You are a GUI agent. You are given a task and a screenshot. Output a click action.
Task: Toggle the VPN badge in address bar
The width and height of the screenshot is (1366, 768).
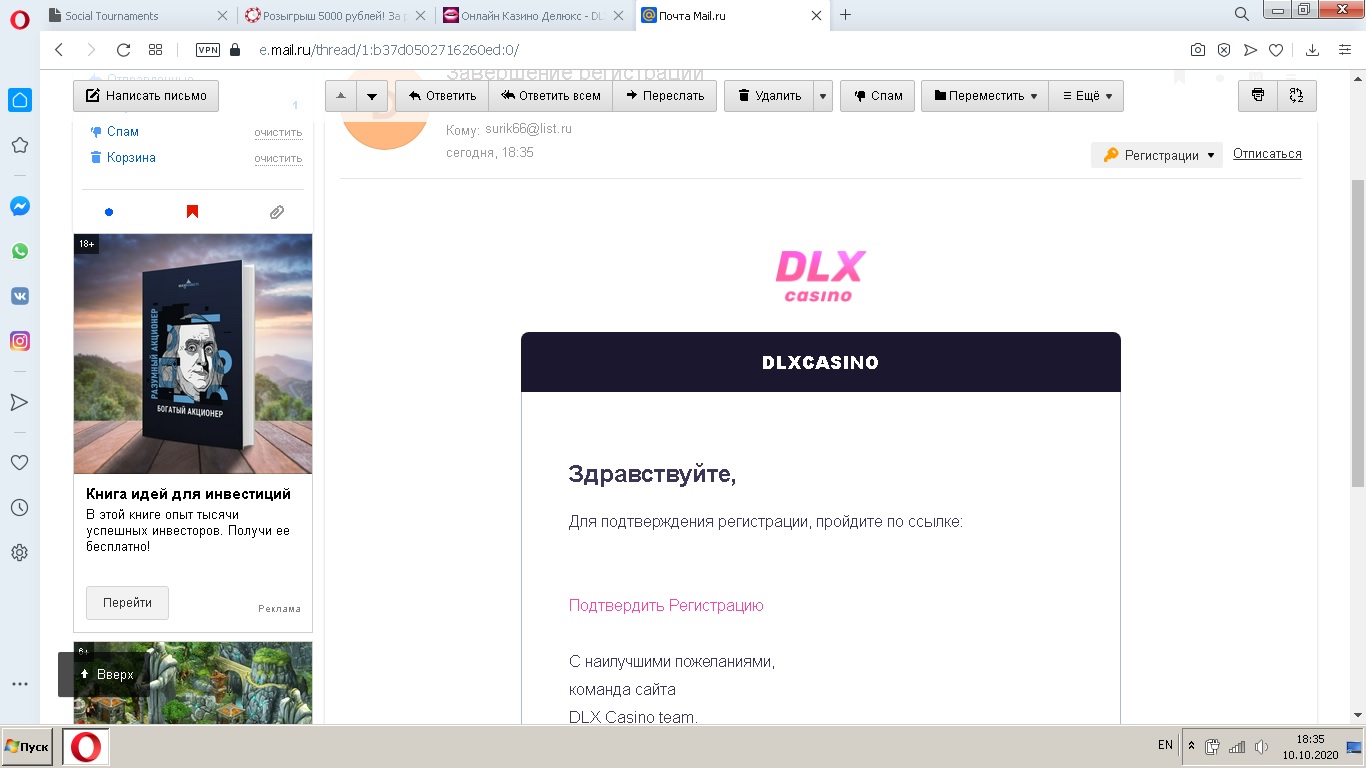click(x=208, y=50)
